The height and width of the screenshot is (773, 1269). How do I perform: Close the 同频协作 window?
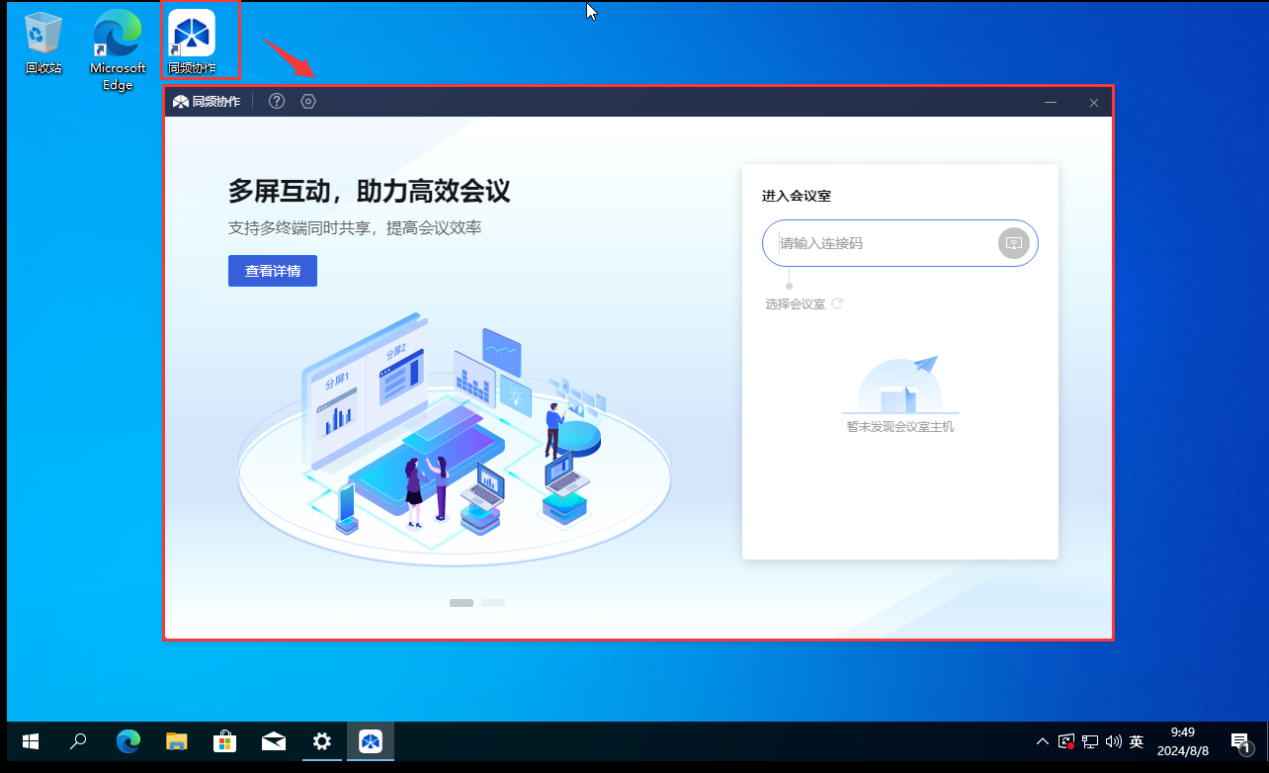coord(1094,102)
